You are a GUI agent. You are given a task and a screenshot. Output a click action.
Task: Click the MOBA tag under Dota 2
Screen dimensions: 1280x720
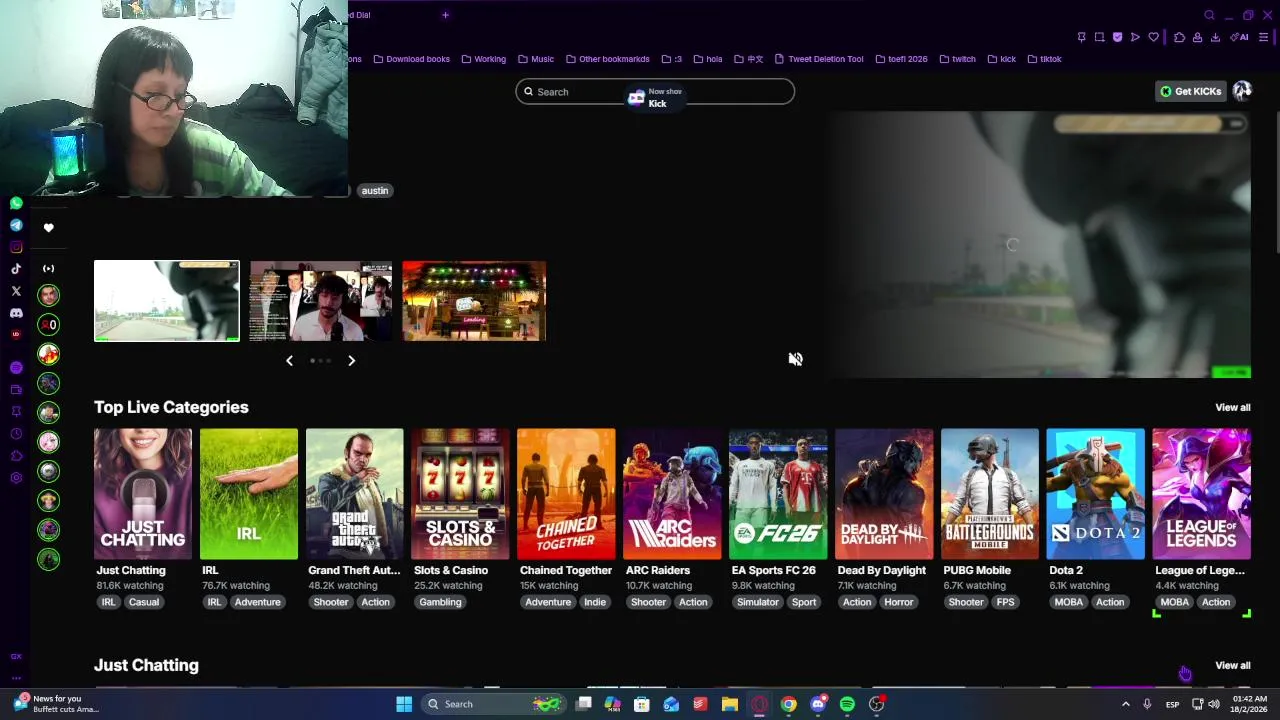pos(1068,602)
